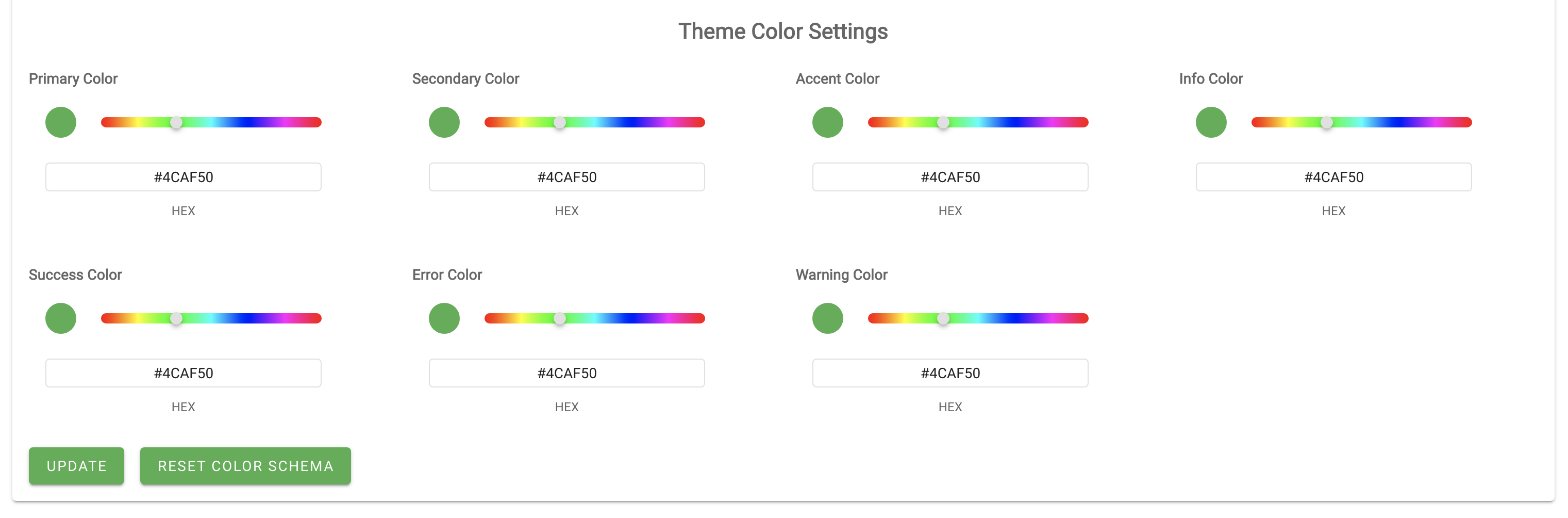Focus the Info Color hex input
Screen dimensions: 1568x518
click(1333, 177)
